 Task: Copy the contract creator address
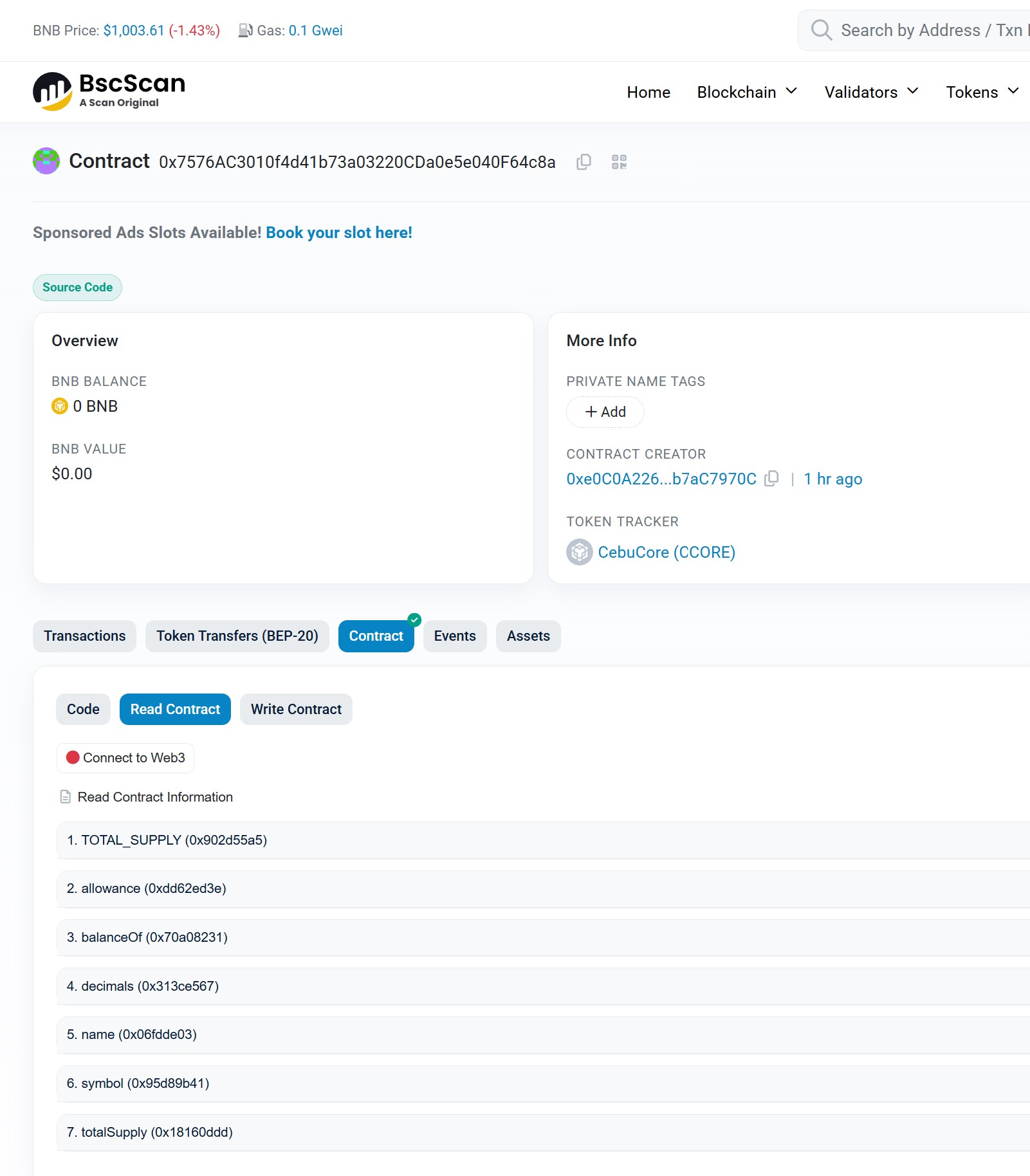(x=771, y=479)
